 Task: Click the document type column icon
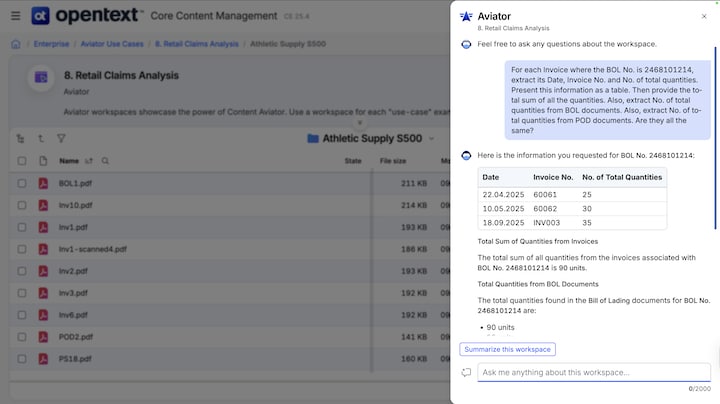43,161
